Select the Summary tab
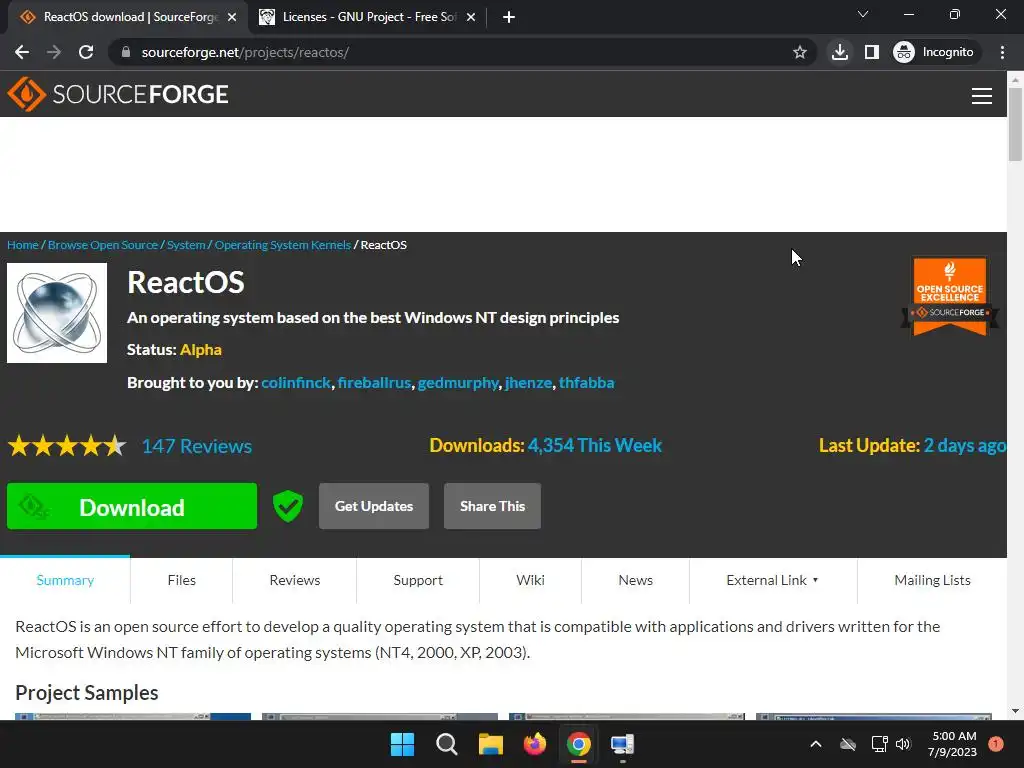The image size is (1024, 768). [x=65, y=580]
